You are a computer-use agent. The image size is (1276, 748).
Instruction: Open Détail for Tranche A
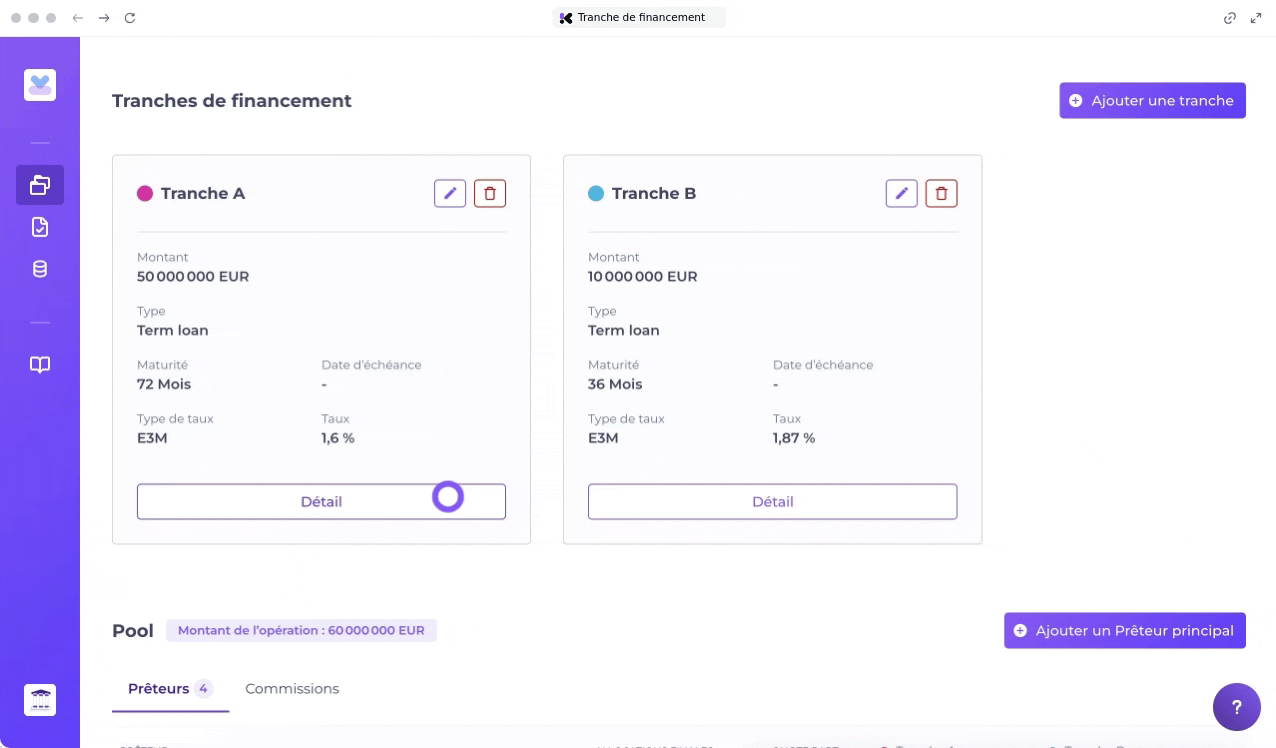click(x=321, y=502)
